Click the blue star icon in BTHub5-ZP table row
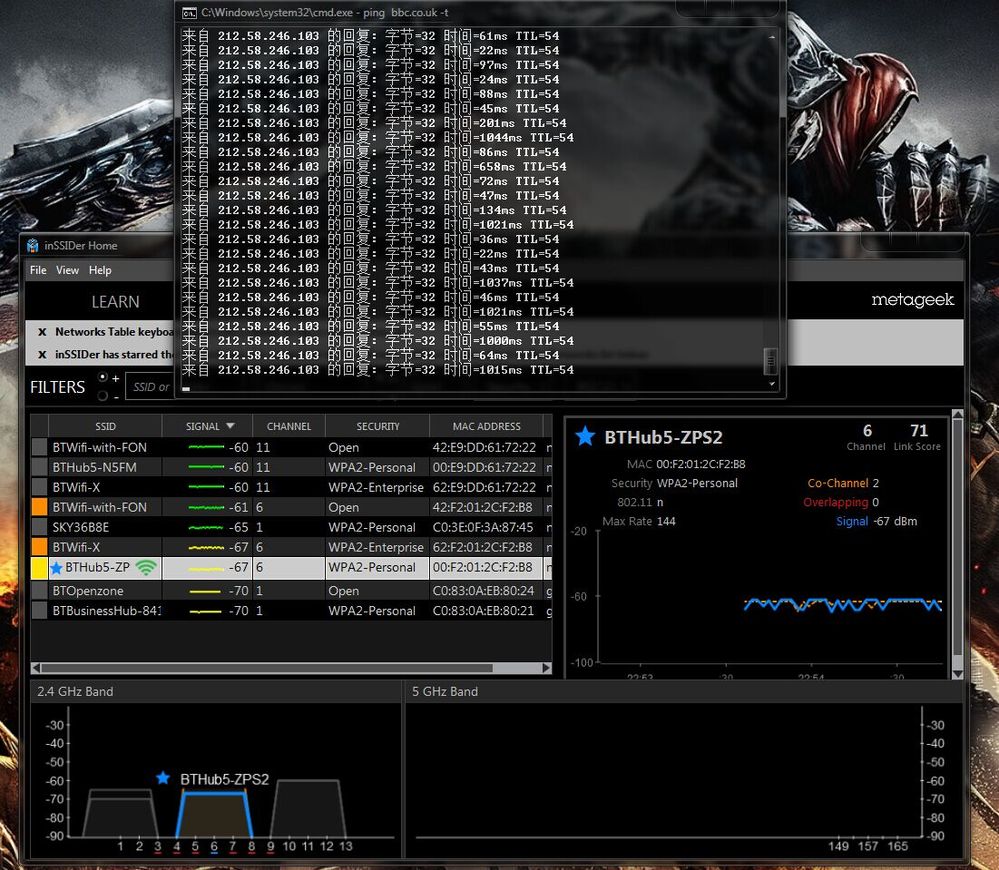 (57, 567)
